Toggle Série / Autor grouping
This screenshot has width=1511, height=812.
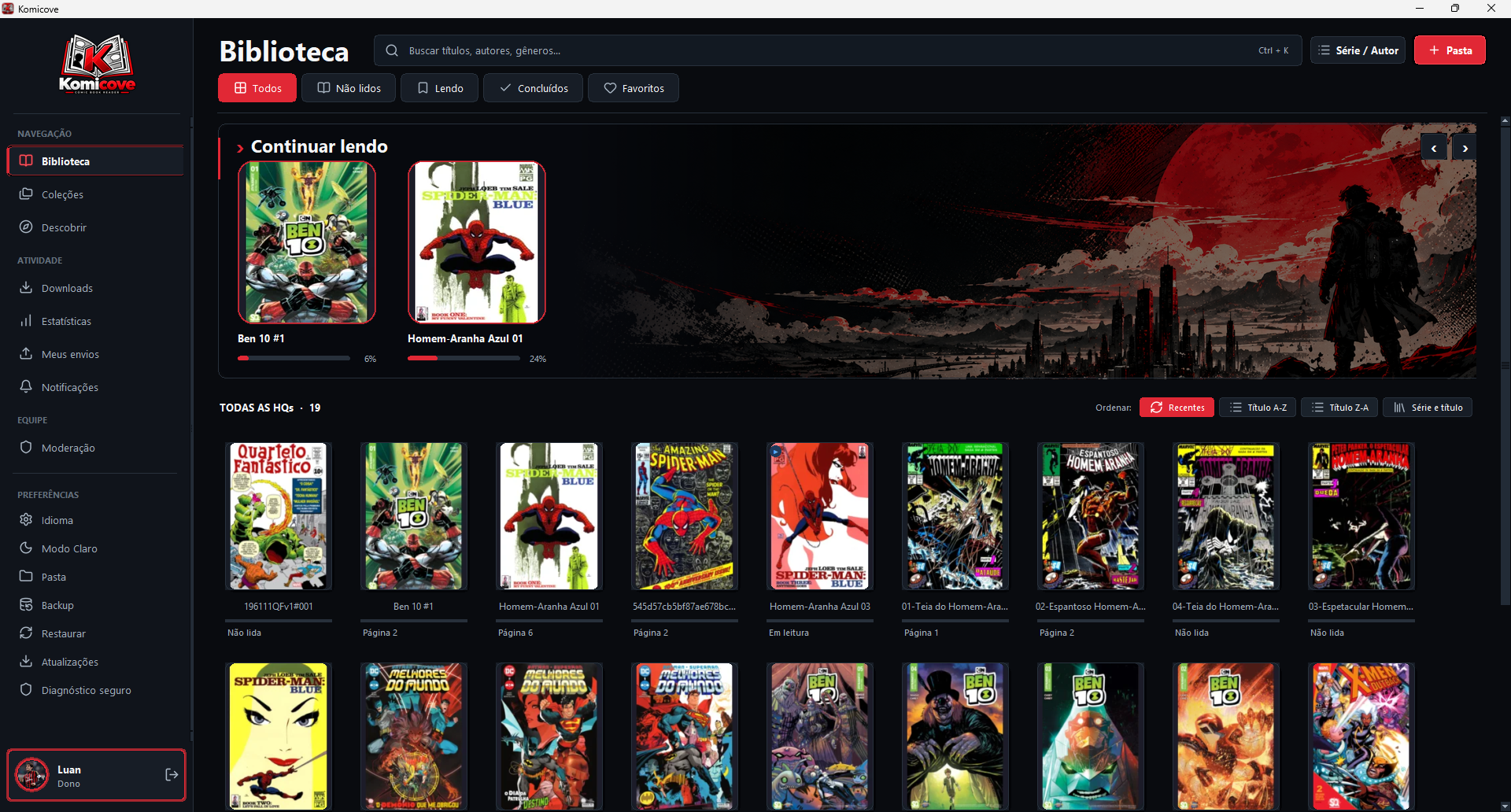pos(1358,50)
